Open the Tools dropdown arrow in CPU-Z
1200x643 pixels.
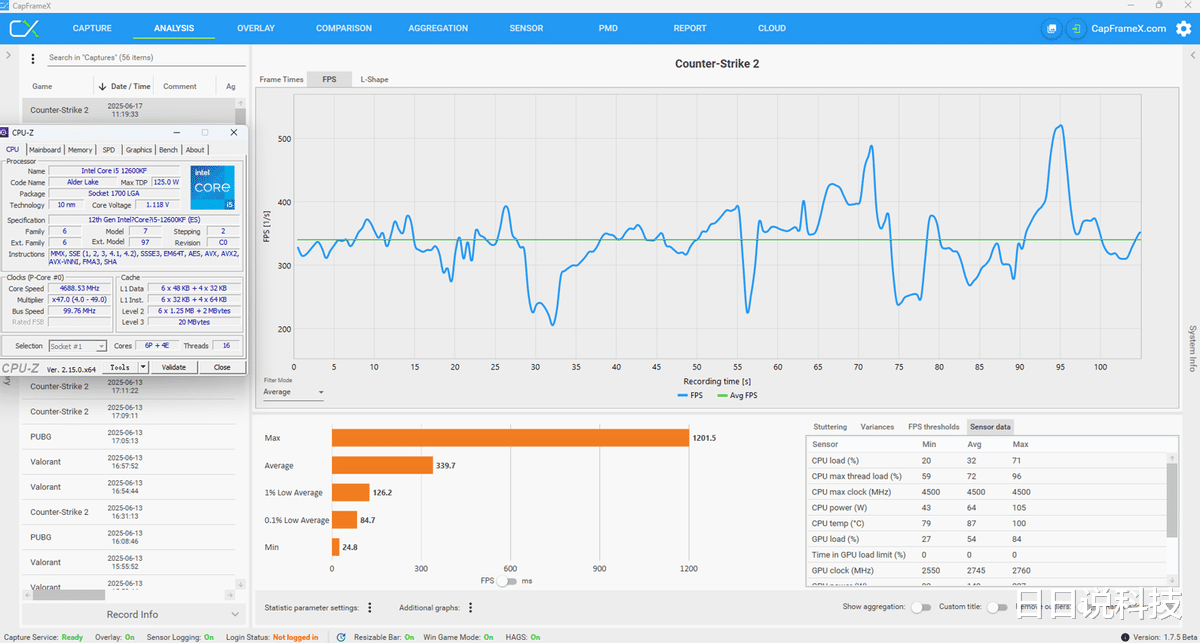[143, 367]
